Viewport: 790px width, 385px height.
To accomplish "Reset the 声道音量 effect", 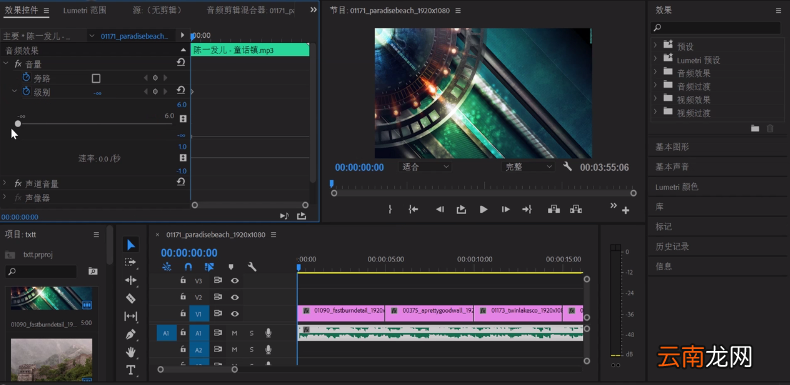I will (x=181, y=182).
